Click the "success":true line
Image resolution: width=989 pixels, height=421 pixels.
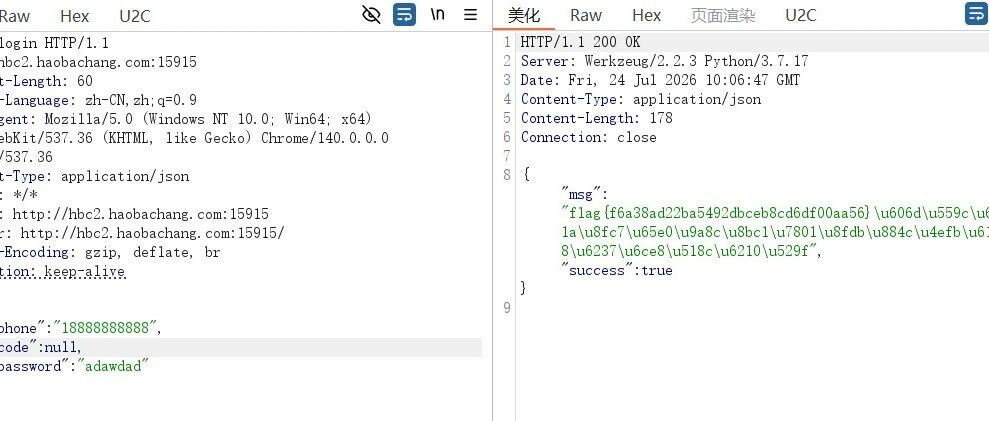pyautogui.click(x=616, y=270)
